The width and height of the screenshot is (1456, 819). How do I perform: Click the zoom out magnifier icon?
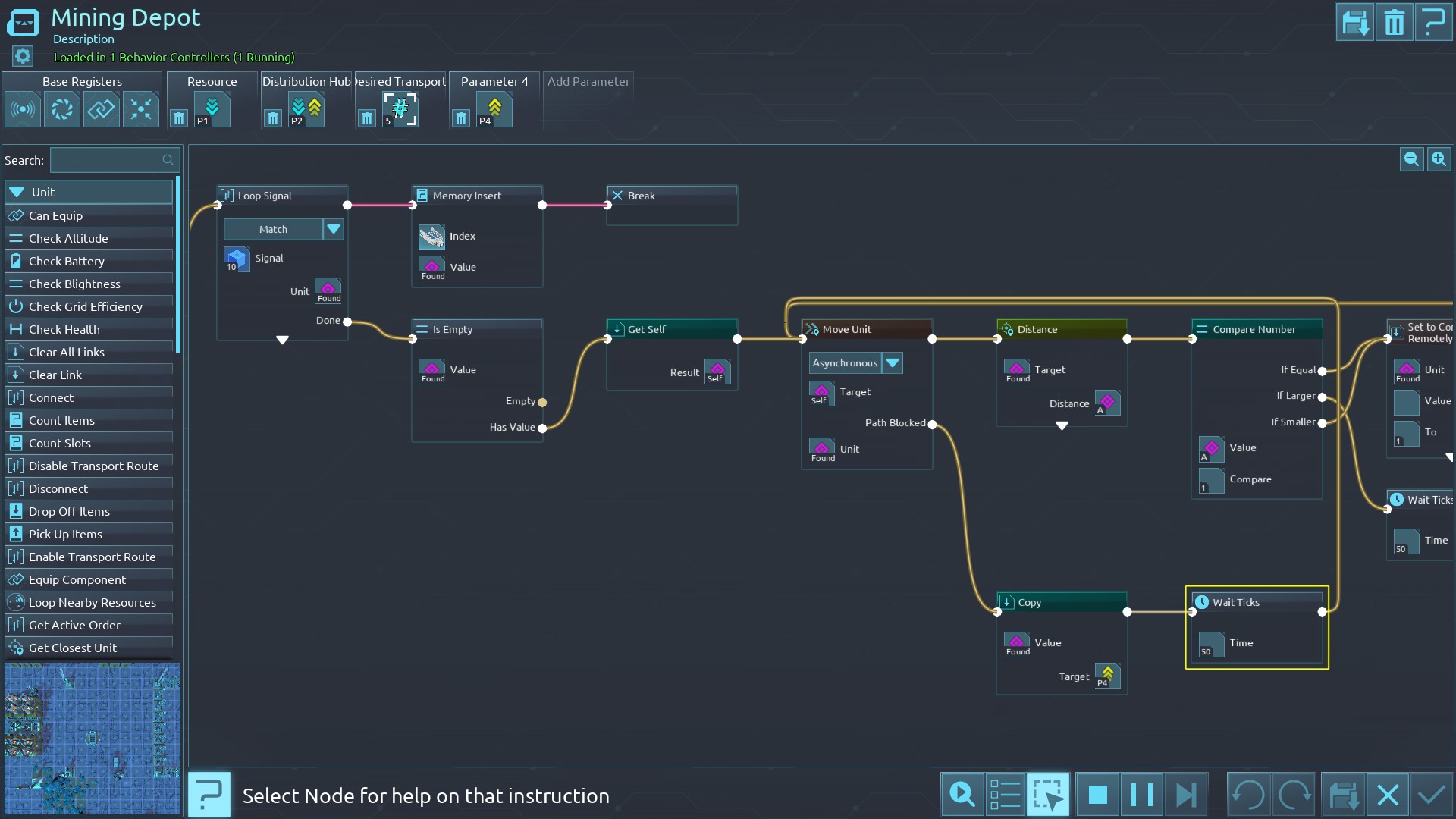click(x=1411, y=159)
